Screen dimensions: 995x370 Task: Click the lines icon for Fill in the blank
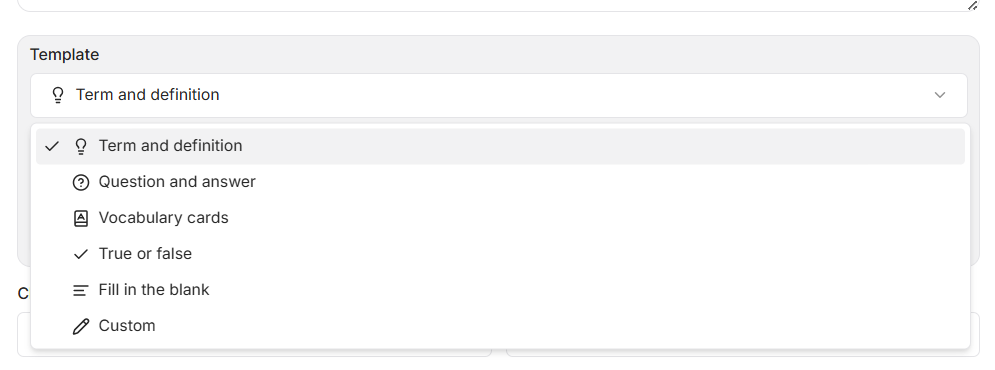81,291
